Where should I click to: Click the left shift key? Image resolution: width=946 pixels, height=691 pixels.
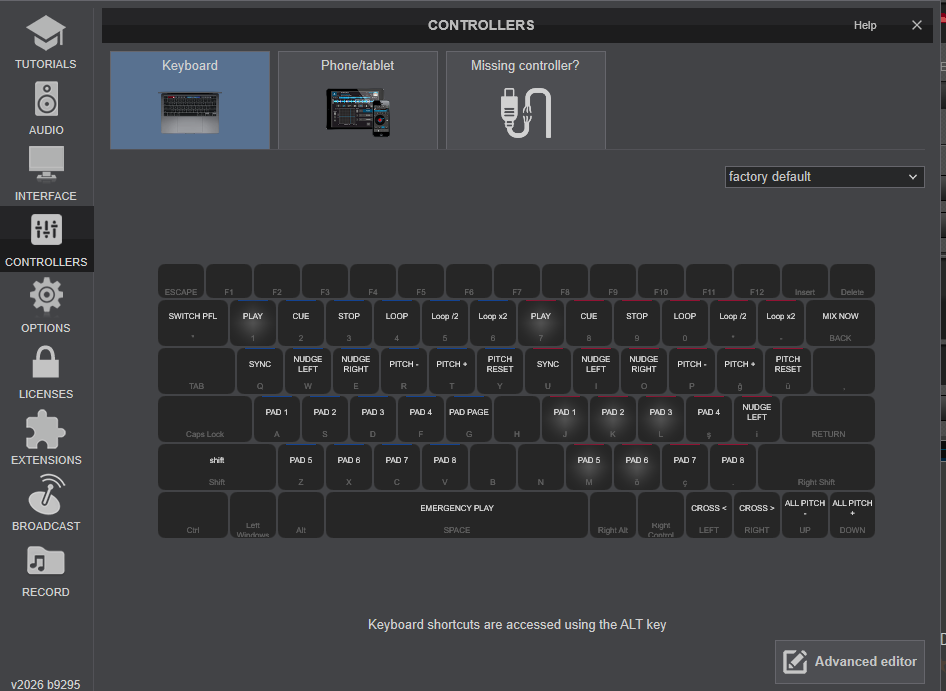(217, 467)
